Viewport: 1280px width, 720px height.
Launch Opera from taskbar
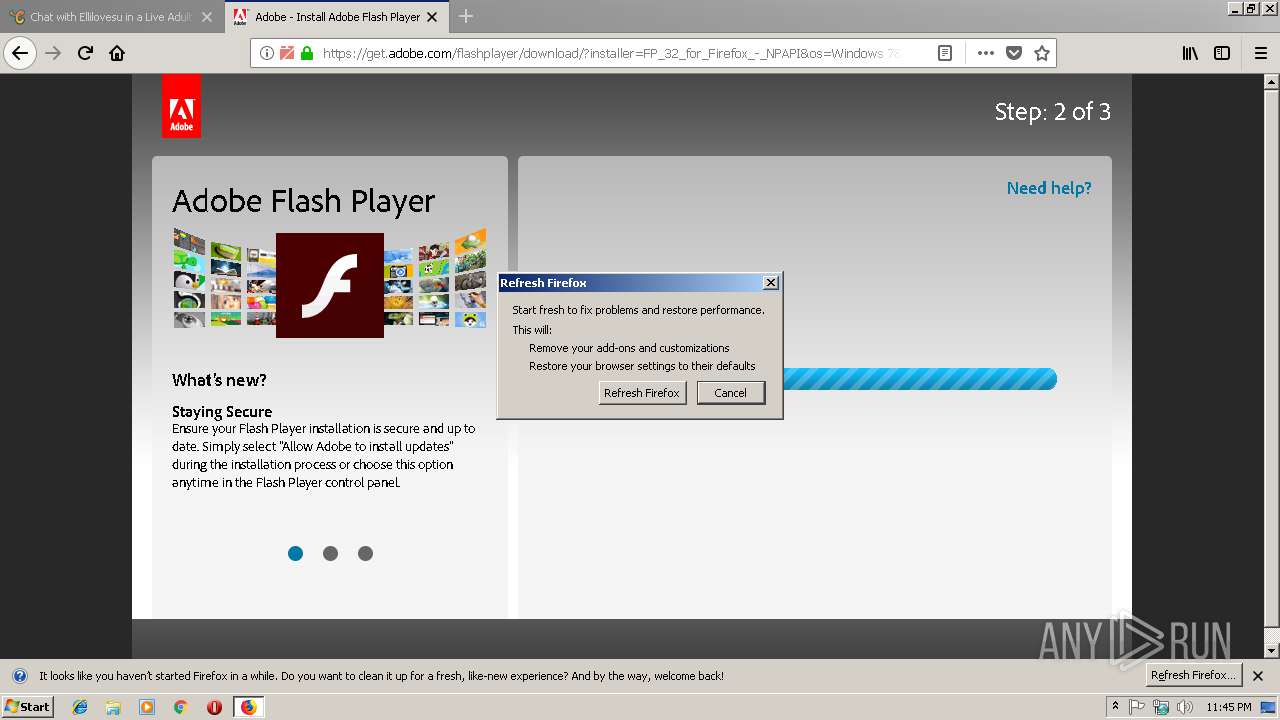point(214,707)
